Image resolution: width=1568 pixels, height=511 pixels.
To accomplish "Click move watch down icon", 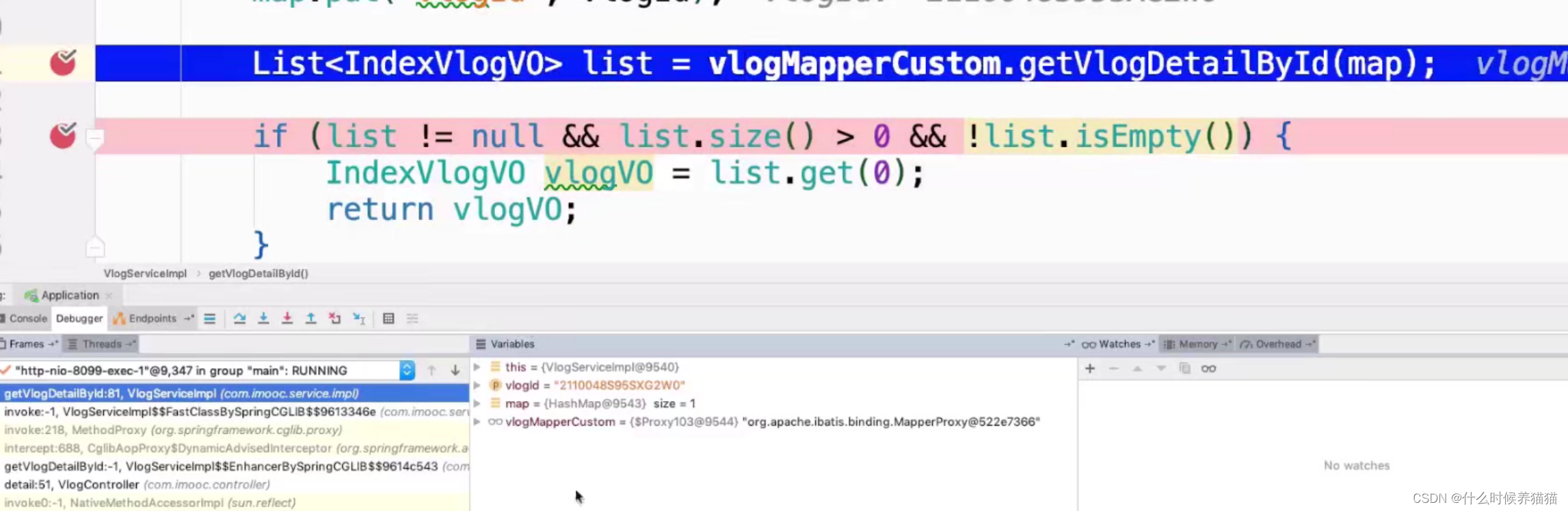I will point(1161,368).
